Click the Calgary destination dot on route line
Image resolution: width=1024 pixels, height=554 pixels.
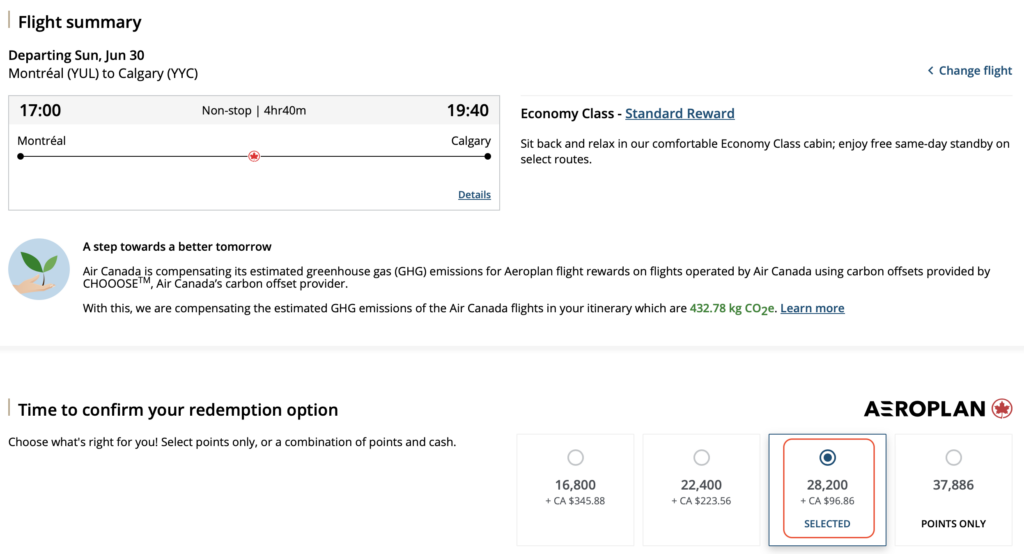tap(488, 156)
